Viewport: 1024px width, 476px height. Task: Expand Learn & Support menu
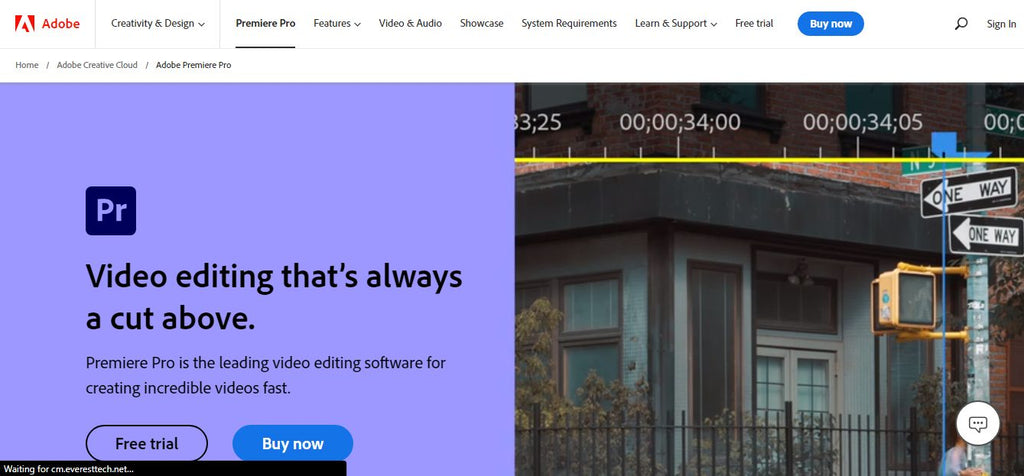click(x=676, y=24)
